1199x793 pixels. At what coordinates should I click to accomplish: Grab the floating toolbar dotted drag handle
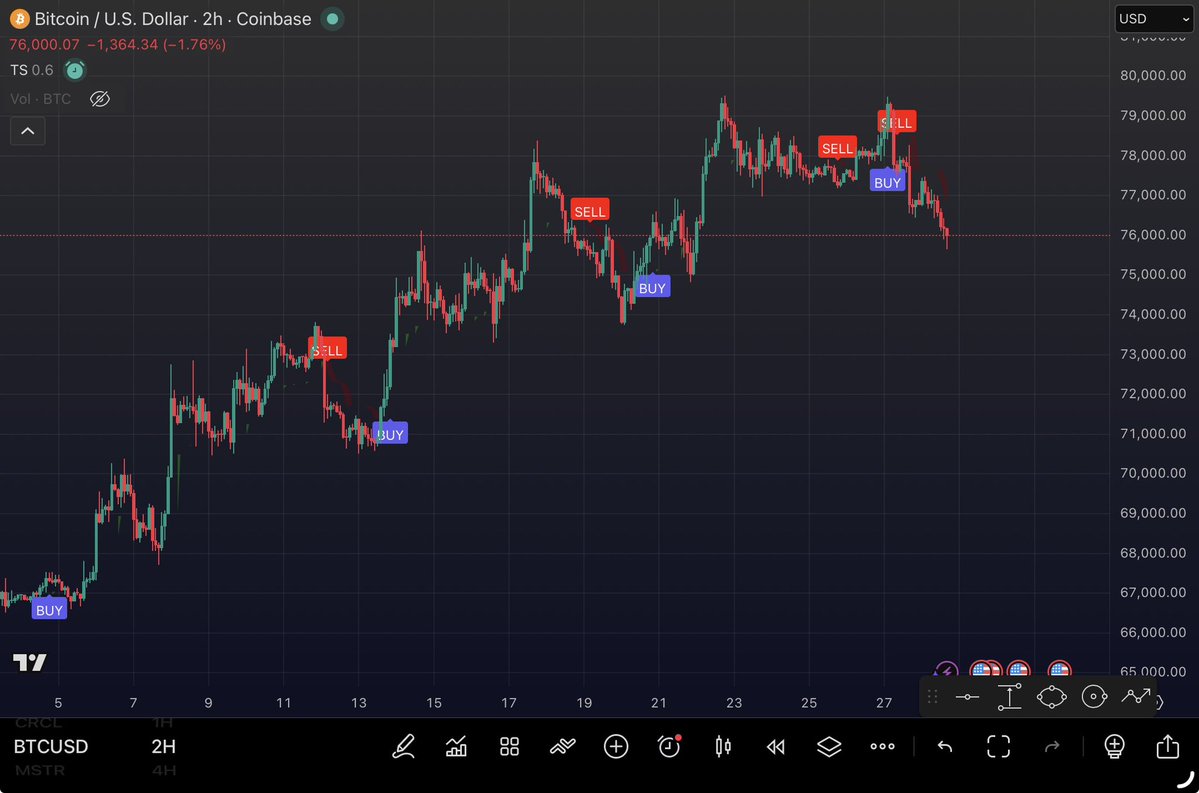click(x=932, y=697)
